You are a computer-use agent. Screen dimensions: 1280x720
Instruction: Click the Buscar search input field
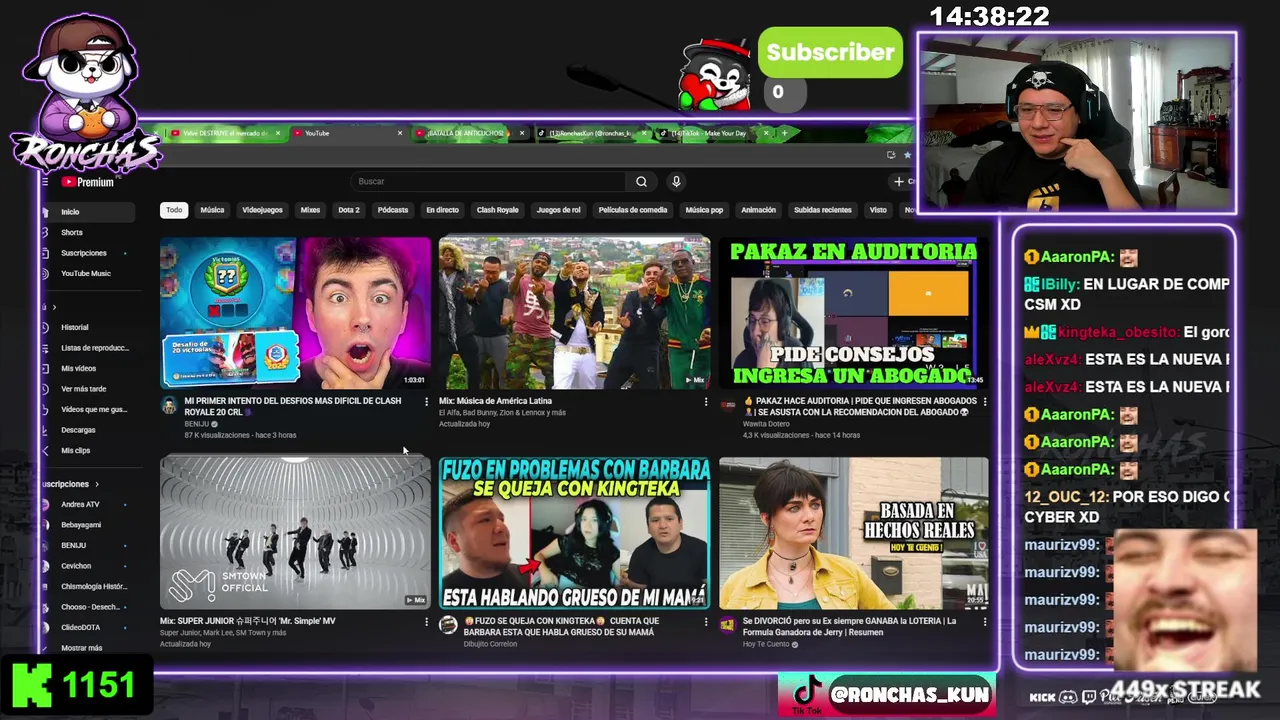(x=490, y=181)
